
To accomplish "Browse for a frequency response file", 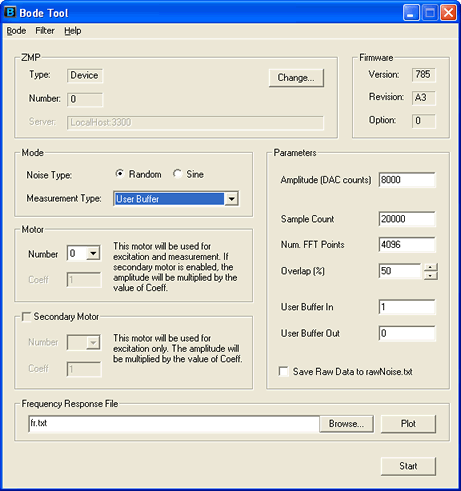I will click(346, 424).
